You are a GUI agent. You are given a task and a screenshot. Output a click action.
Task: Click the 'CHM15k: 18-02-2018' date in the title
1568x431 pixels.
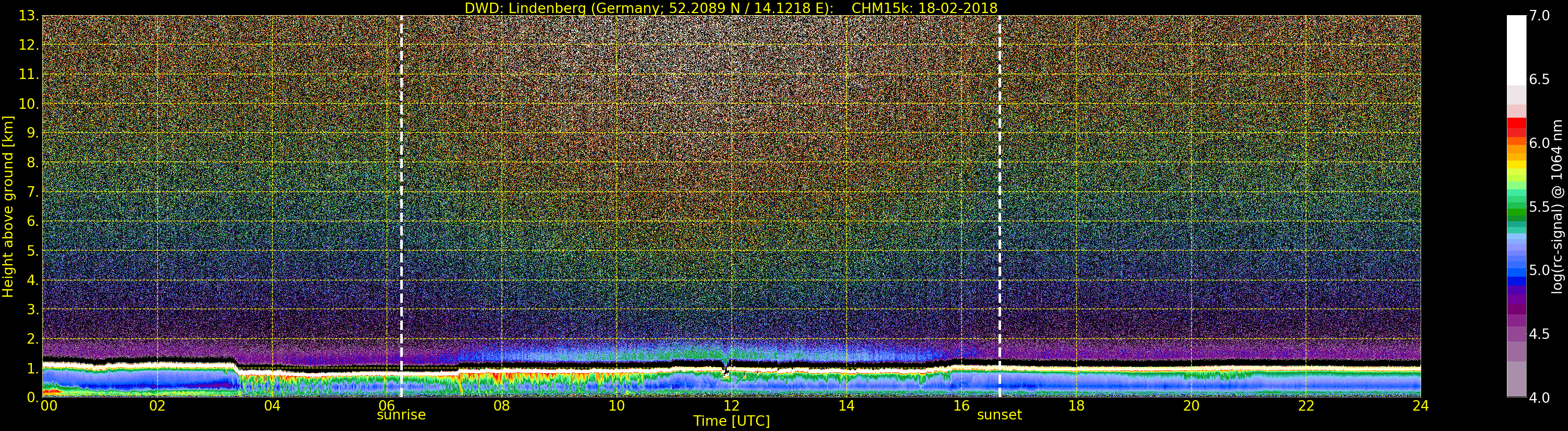click(925, 8)
